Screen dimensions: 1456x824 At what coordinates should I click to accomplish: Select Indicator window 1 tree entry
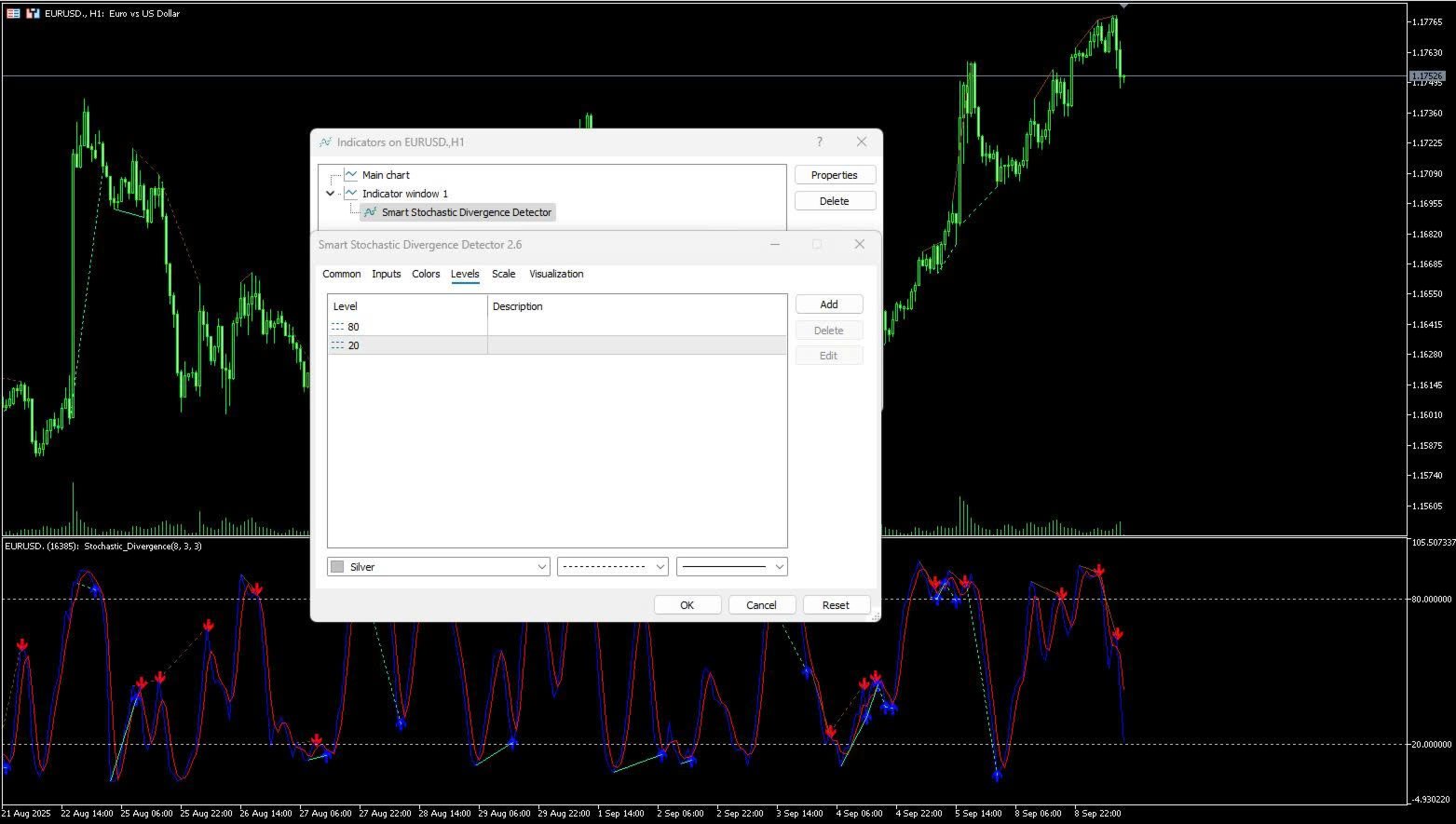pos(404,194)
